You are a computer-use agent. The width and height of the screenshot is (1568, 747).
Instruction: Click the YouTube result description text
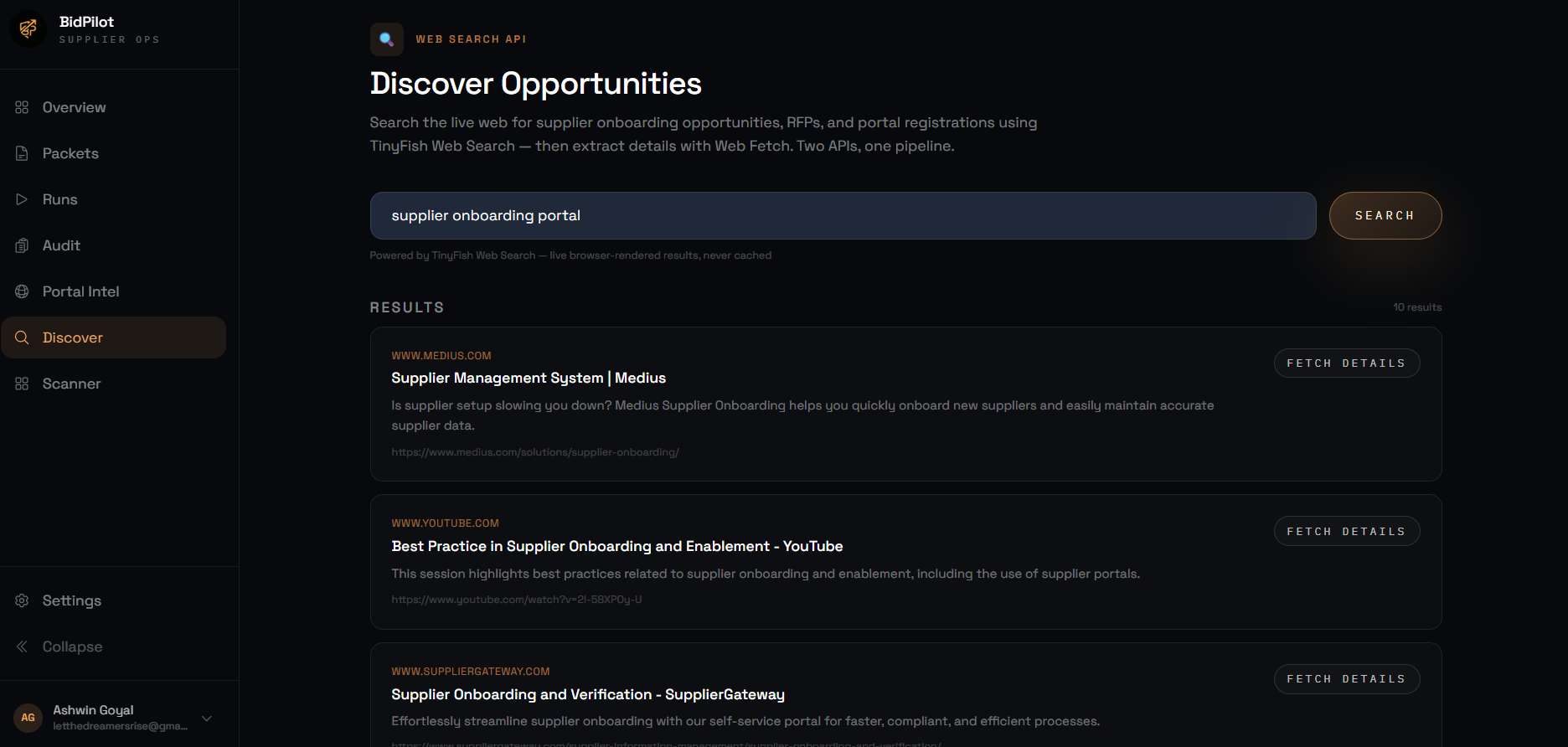click(x=766, y=574)
